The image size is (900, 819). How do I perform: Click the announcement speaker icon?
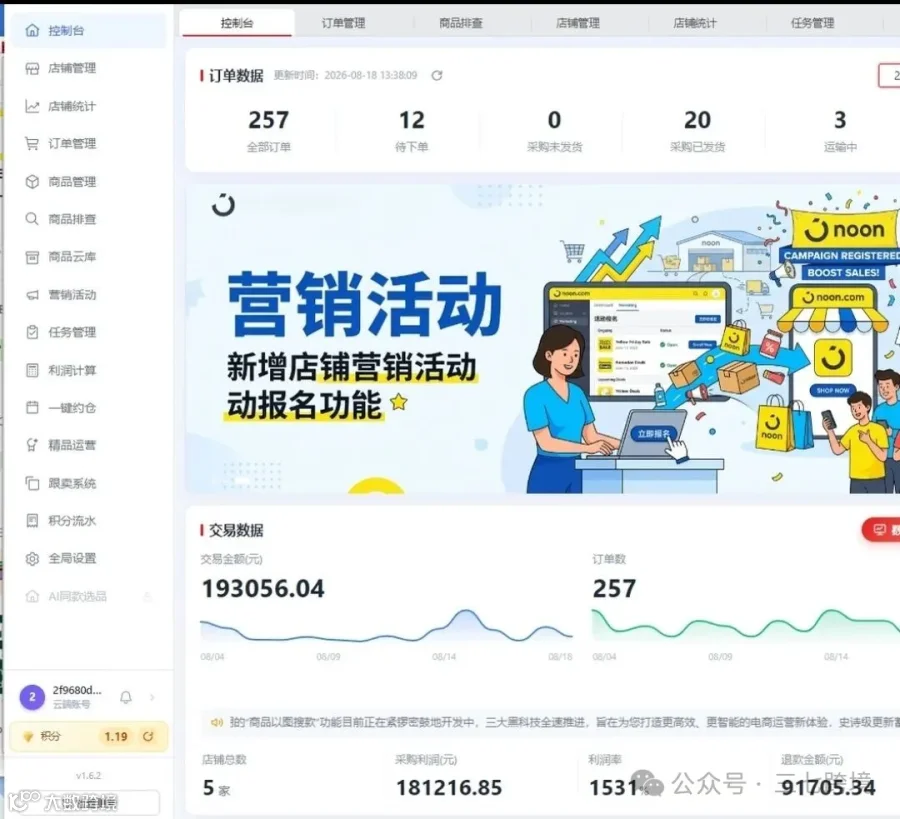pyautogui.click(x=217, y=722)
